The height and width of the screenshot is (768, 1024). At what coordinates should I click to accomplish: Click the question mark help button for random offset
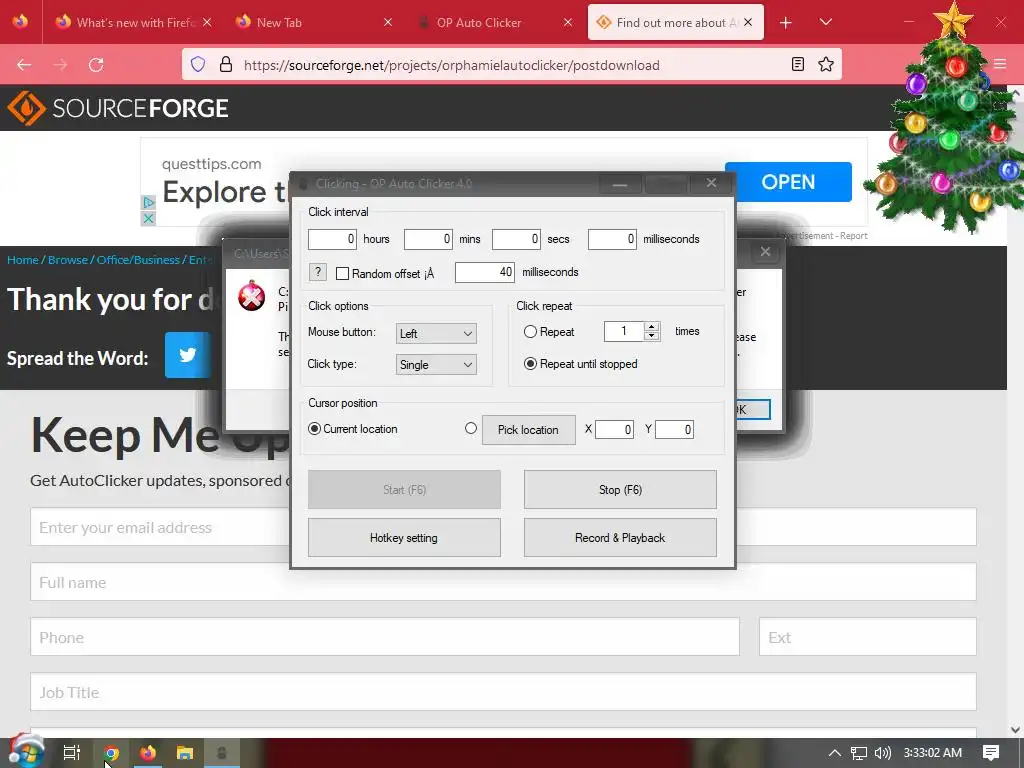(x=317, y=272)
